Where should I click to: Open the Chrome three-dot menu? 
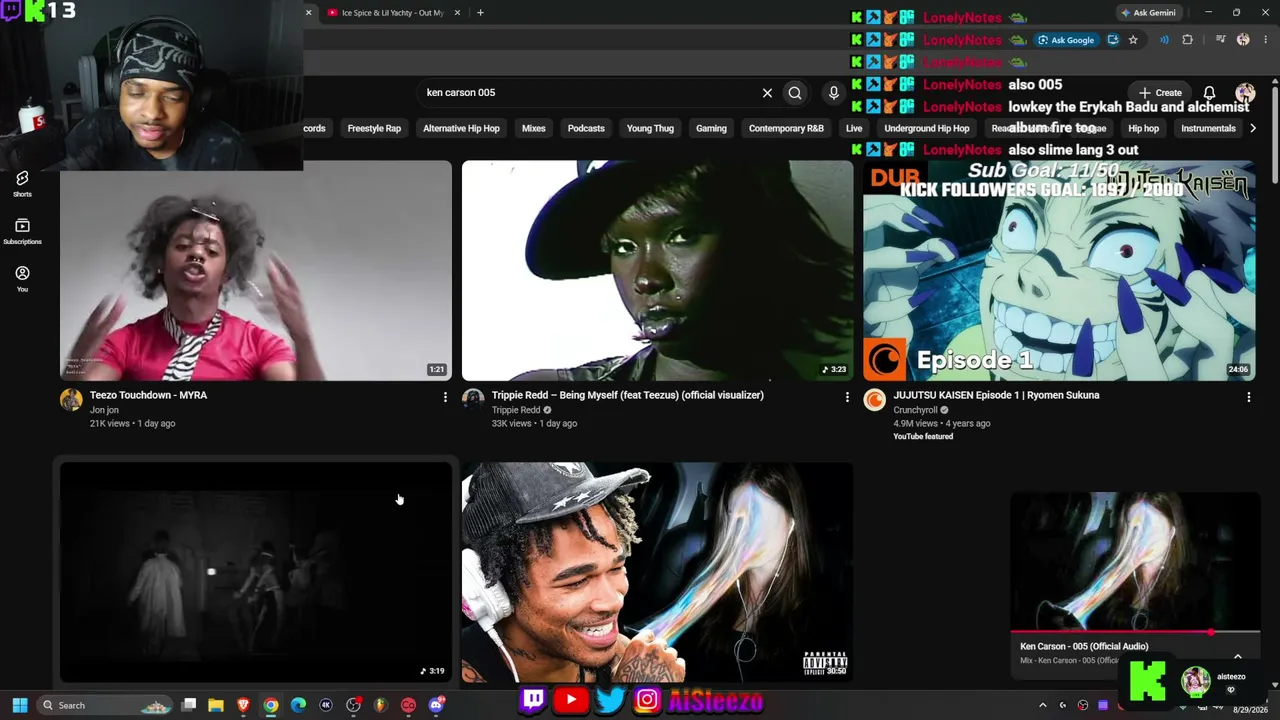(x=1266, y=40)
